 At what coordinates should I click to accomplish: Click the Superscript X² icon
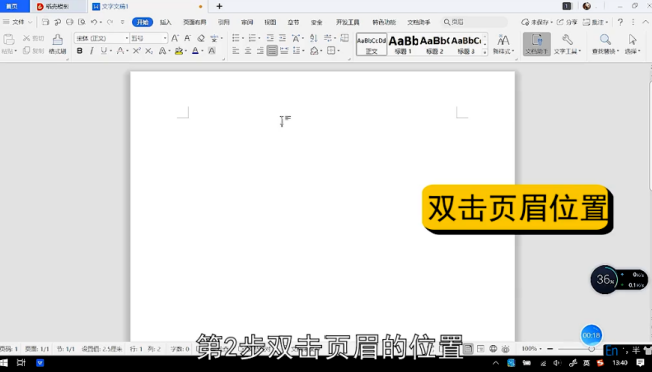point(136,51)
